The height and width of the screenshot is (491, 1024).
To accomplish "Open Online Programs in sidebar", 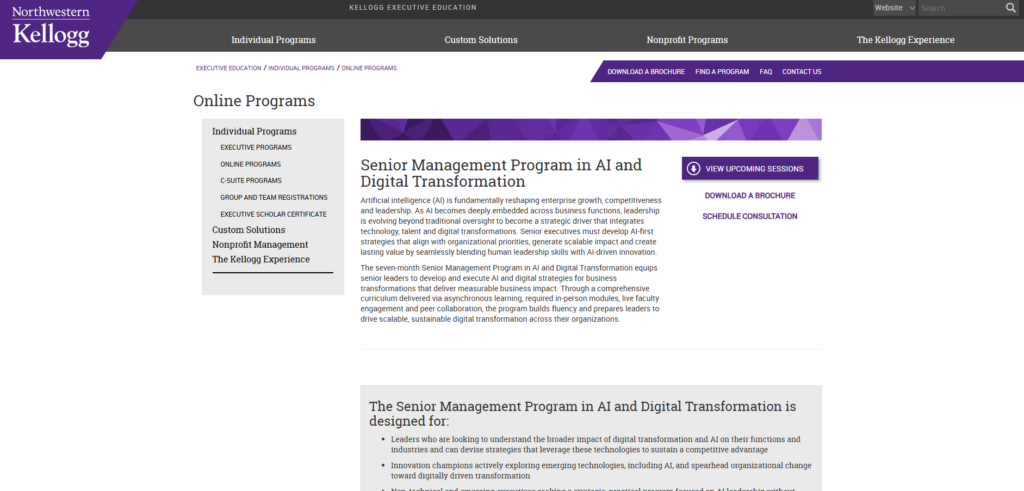I will 250,165.
